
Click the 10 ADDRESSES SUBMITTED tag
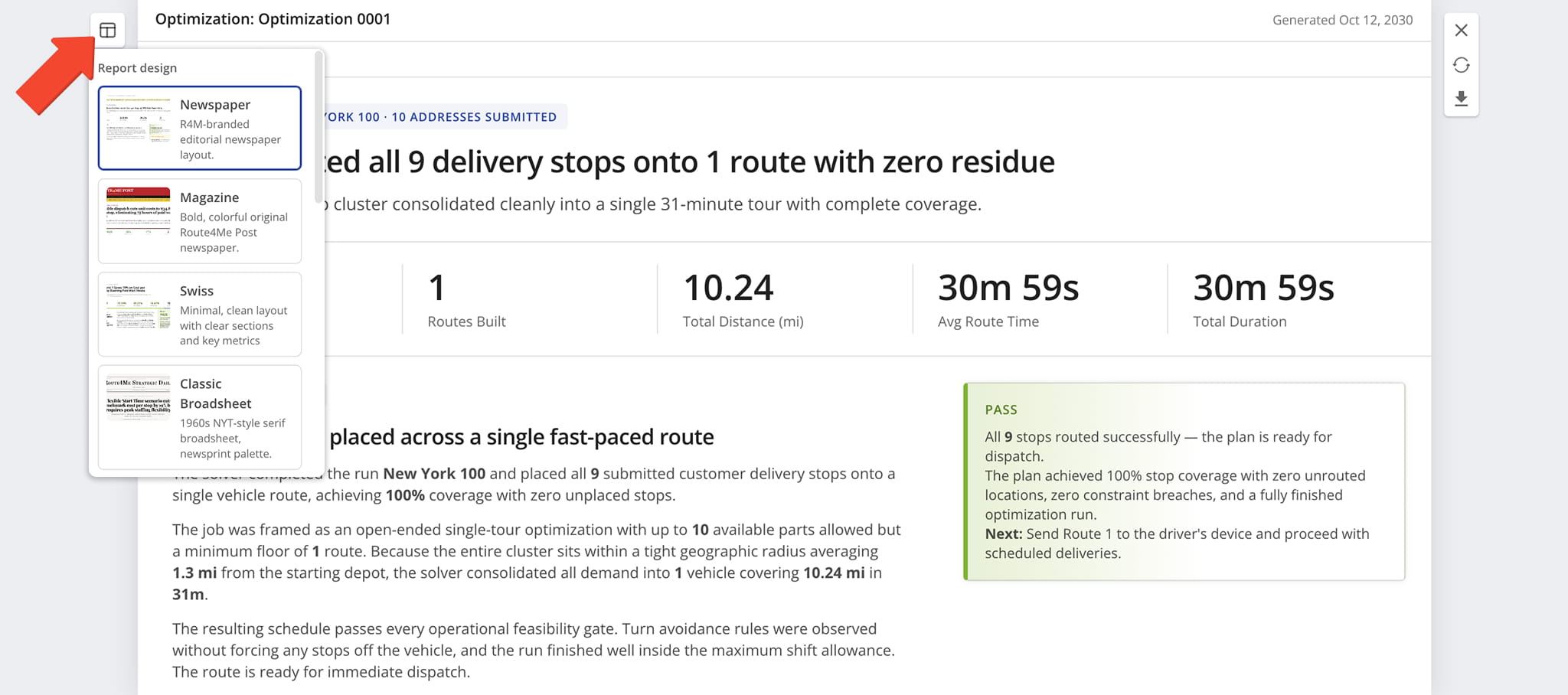click(474, 117)
